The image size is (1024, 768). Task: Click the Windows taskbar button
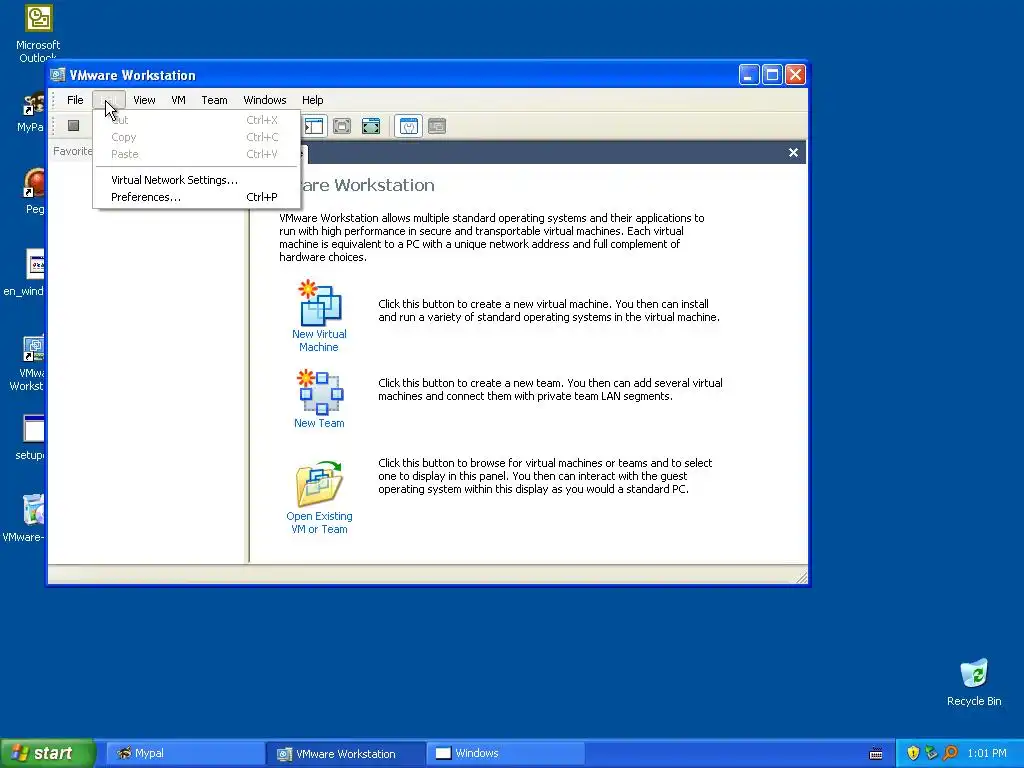(x=506, y=753)
